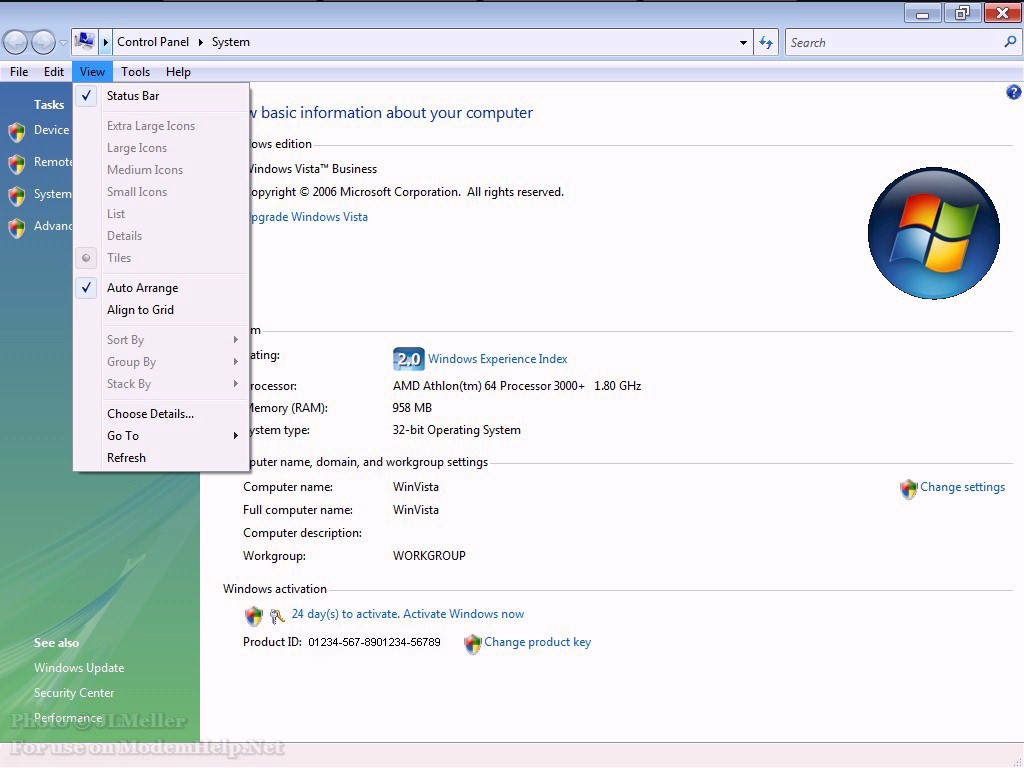The height and width of the screenshot is (768, 1024).
Task: Minimize the System window
Action: click(x=923, y=13)
